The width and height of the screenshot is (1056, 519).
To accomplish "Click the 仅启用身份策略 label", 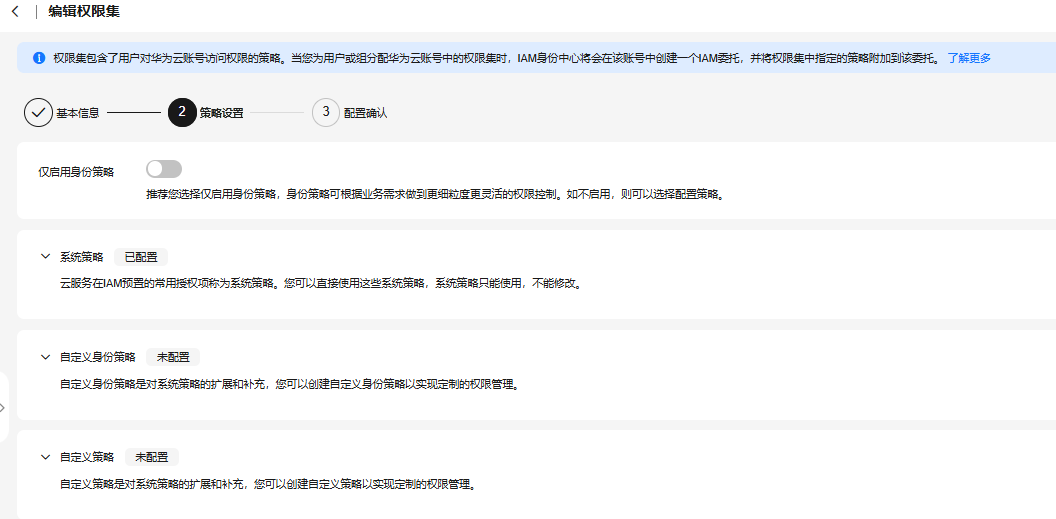I will point(76,172).
